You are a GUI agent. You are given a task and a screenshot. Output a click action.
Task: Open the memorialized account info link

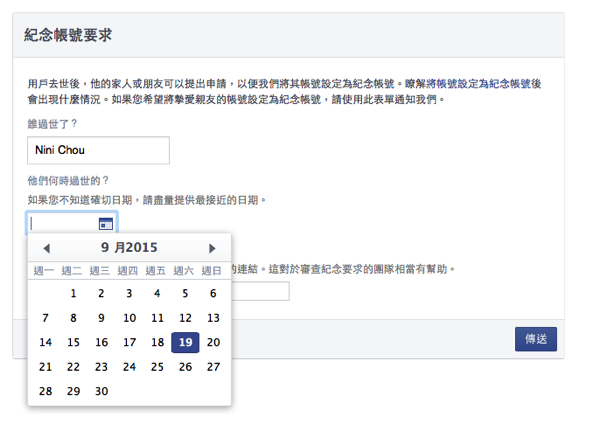484,84
